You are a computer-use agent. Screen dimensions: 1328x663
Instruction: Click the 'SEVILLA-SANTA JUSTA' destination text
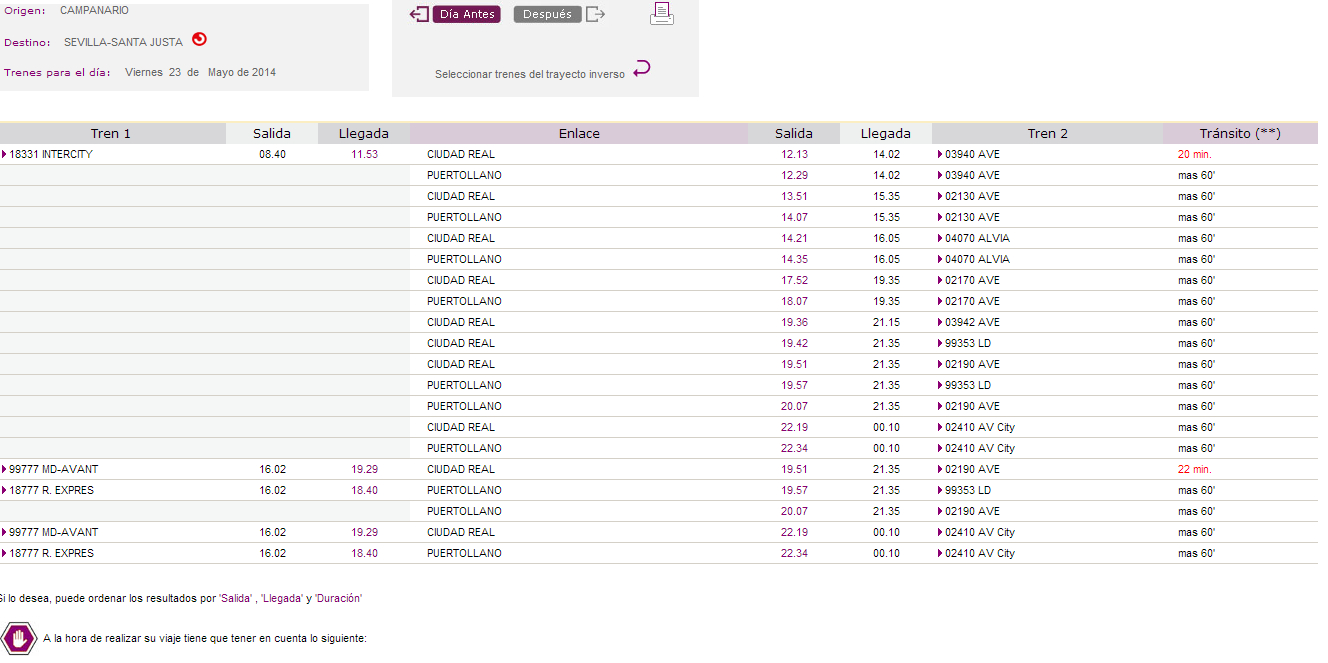[x=123, y=42]
